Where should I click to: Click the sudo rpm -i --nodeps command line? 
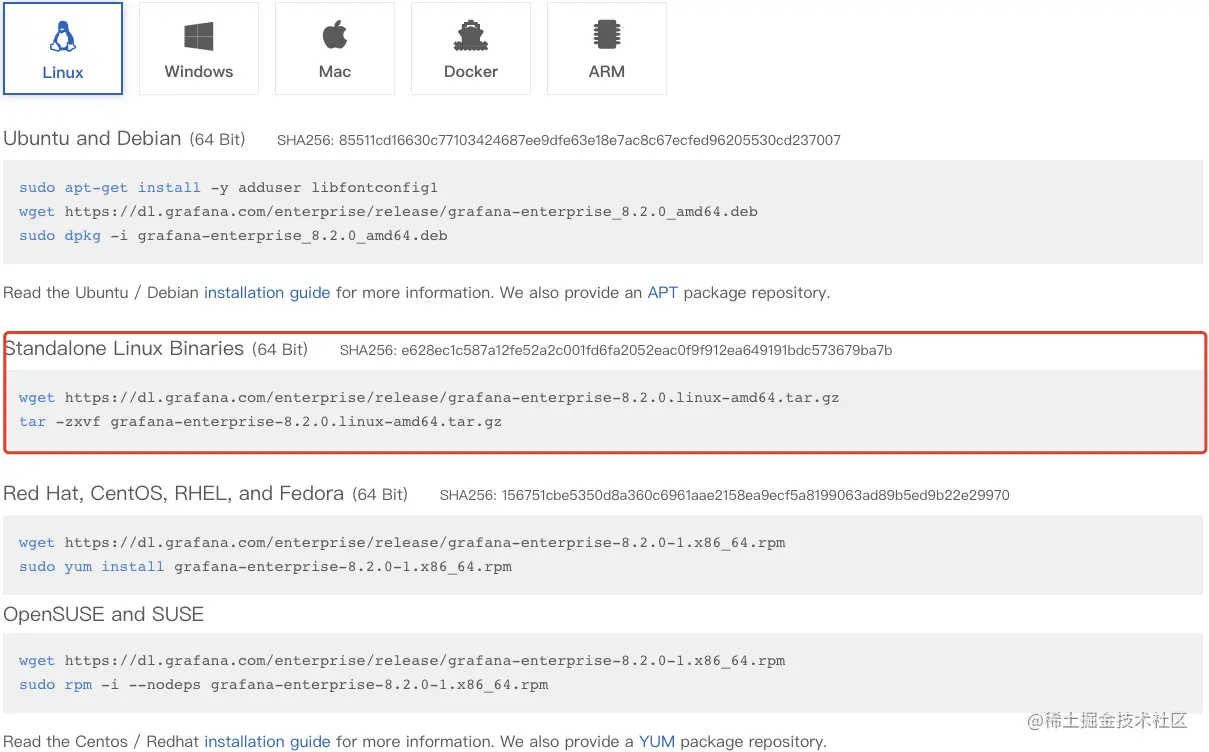(x=284, y=684)
